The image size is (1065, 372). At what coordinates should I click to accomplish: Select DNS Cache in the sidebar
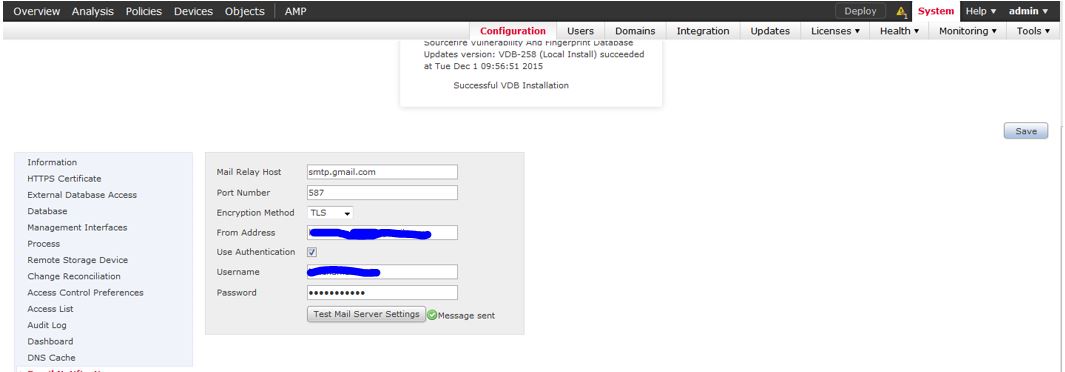(x=52, y=358)
